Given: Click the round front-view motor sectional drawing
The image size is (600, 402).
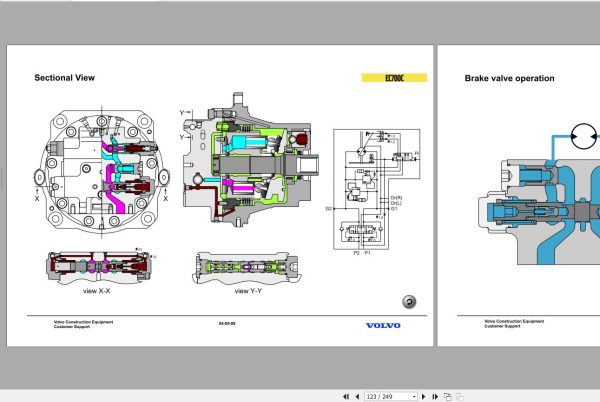Looking at the screenshot, I should (102, 171).
